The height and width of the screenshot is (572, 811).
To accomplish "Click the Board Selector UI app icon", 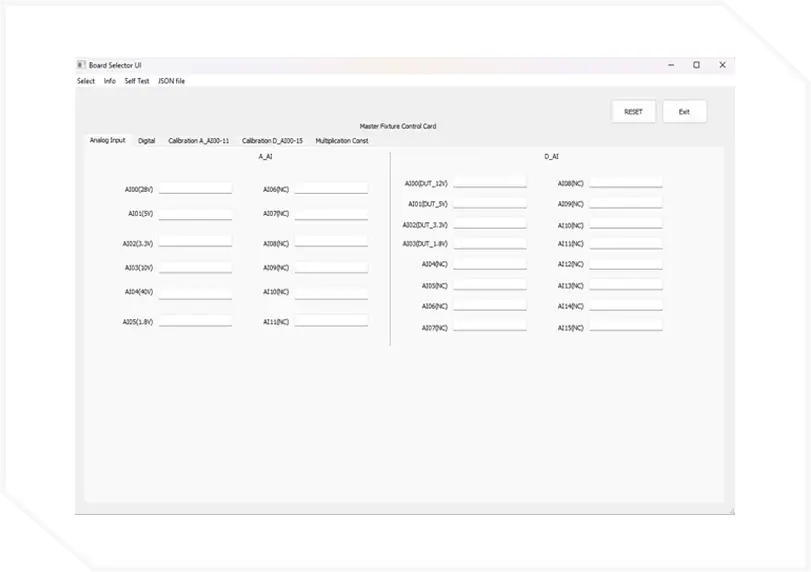I will point(81,65).
